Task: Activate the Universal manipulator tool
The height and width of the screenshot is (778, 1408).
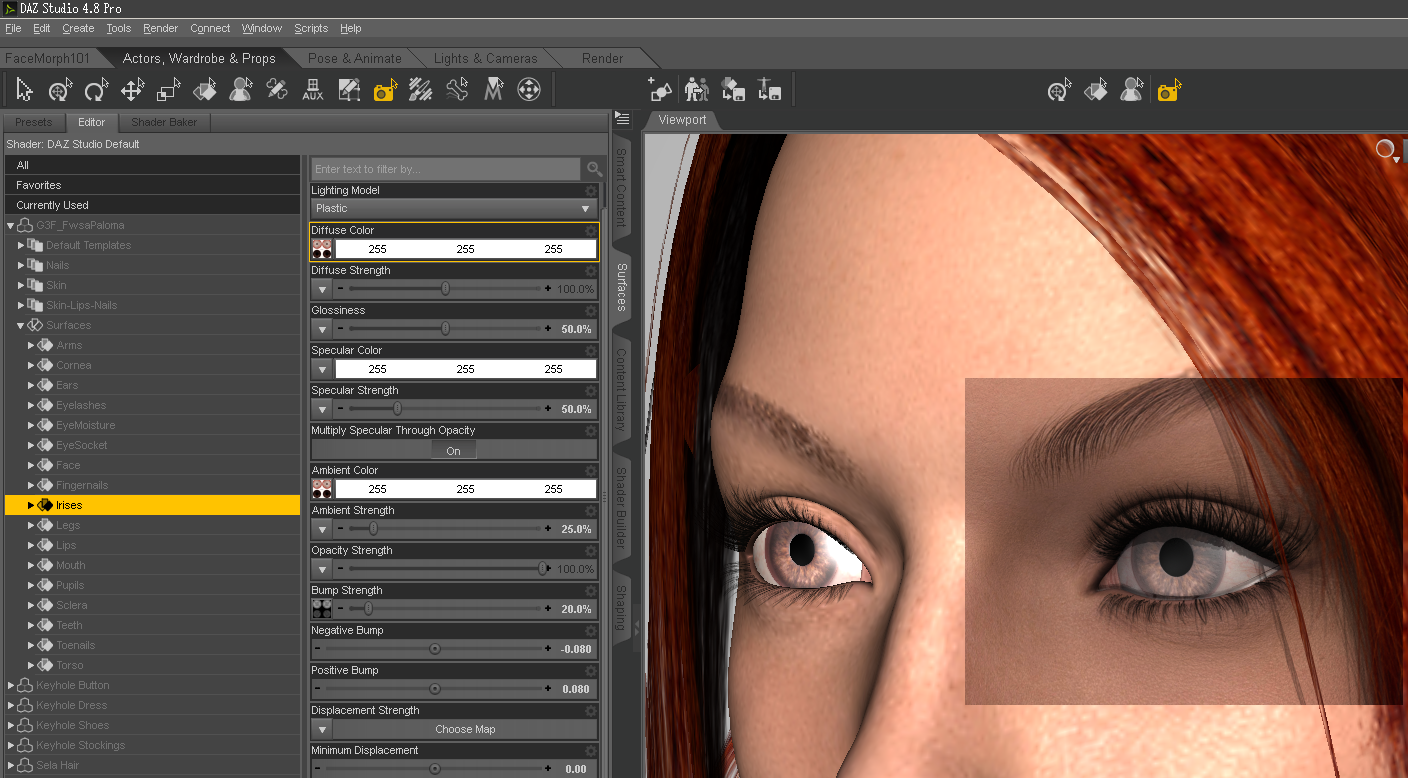Action: click(60, 90)
